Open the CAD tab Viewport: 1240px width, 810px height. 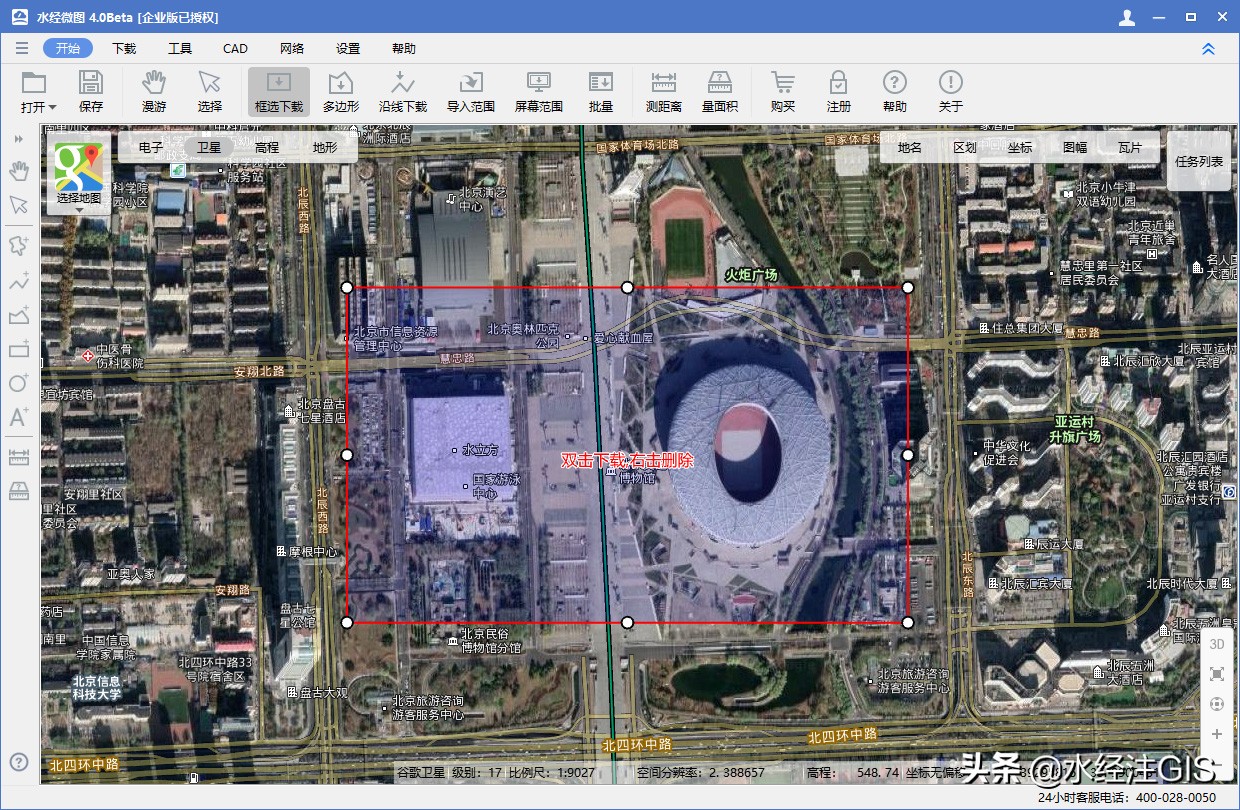coord(235,48)
